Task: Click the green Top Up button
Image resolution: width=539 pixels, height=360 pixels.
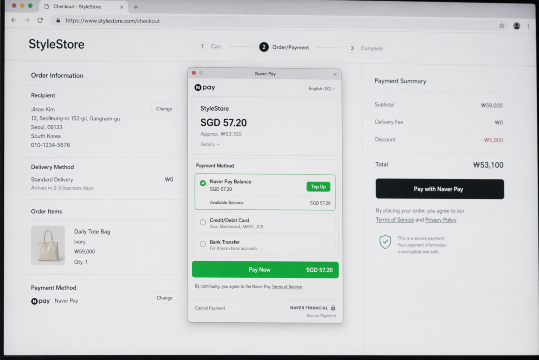Action: click(318, 187)
